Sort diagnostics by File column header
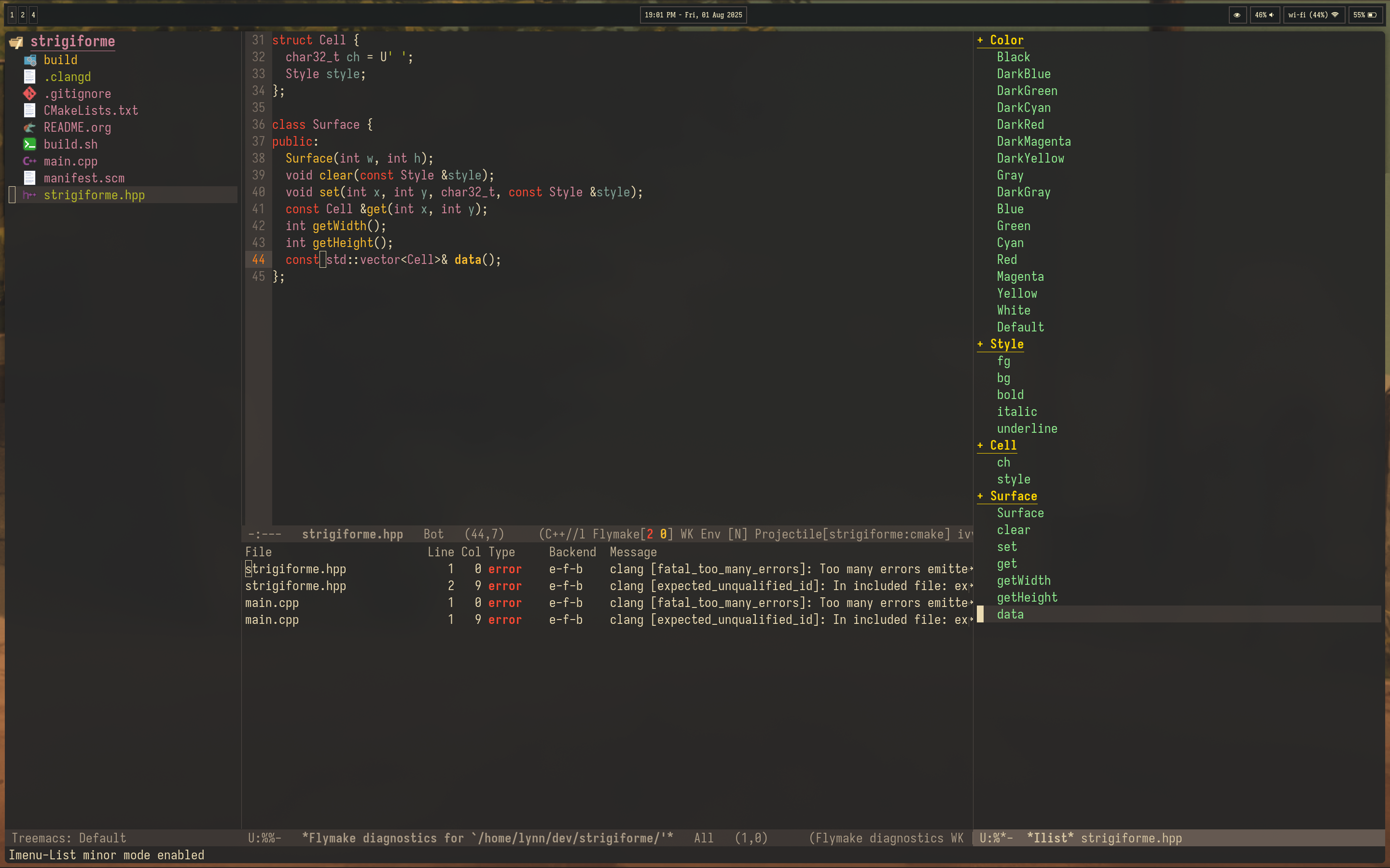Screen dimensions: 1390x868 pyautogui.click(x=258, y=551)
